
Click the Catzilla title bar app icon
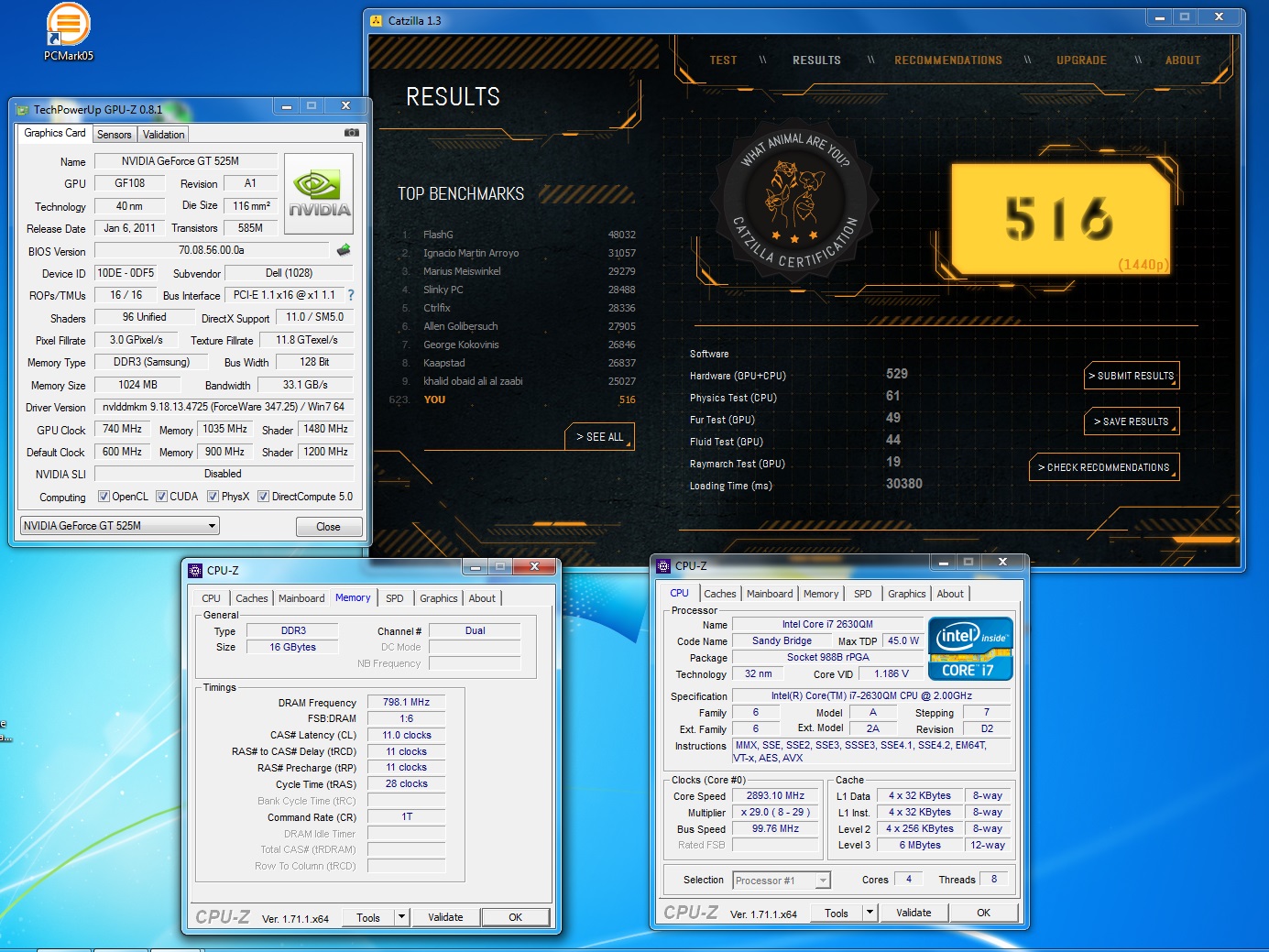coord(377,20)
